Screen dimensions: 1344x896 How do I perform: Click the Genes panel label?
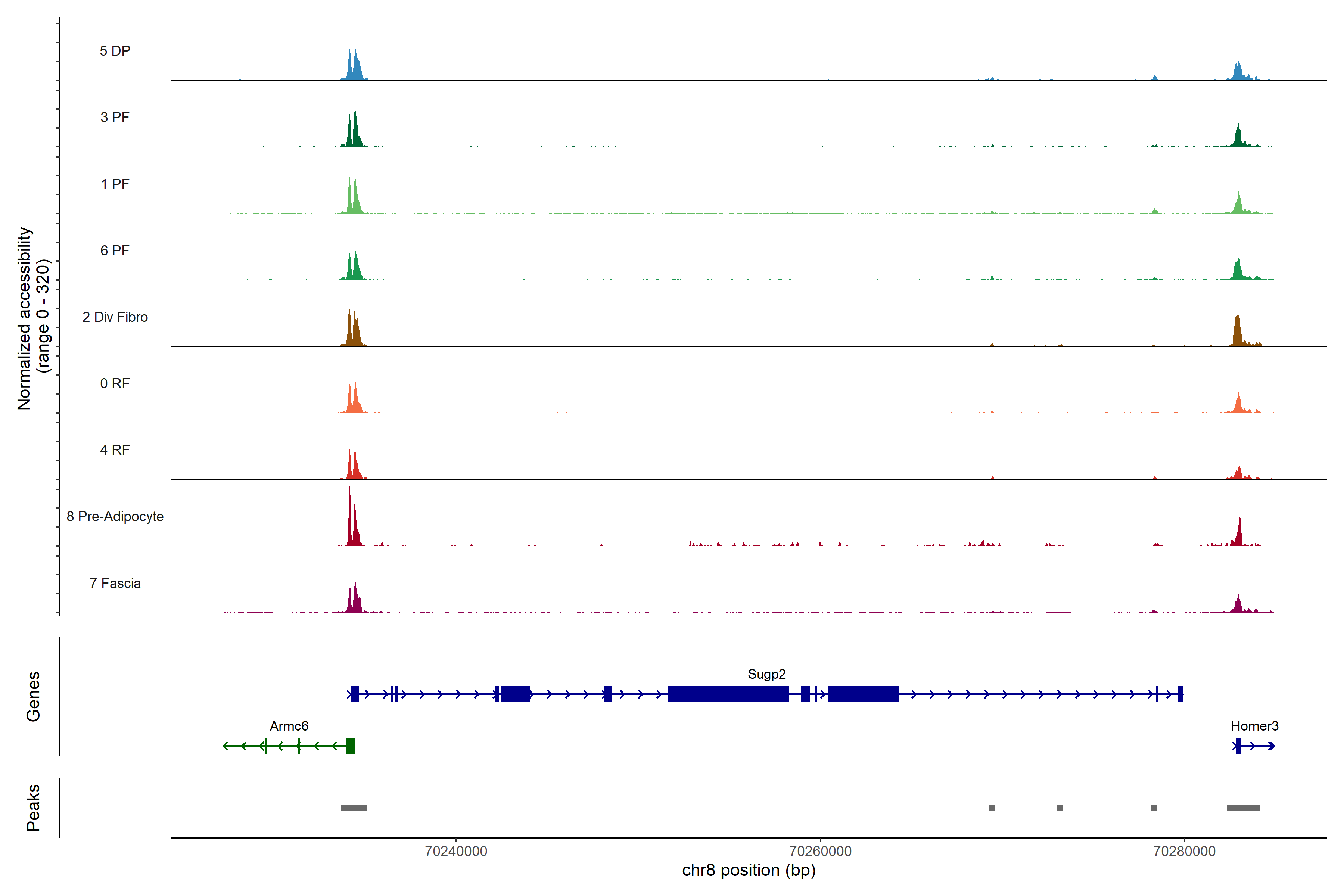tap(33, 697)
